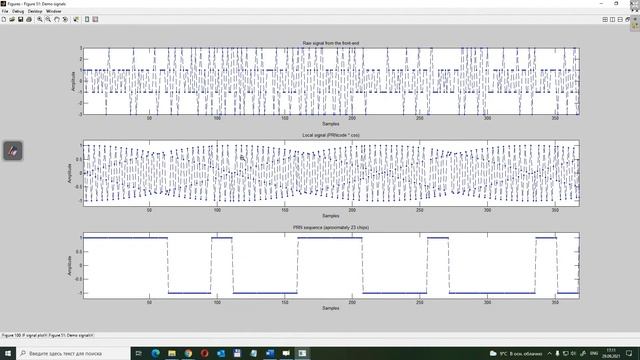Click the Open File toolbar icon
Screen dimensions: 640x360
coord(12,20)
